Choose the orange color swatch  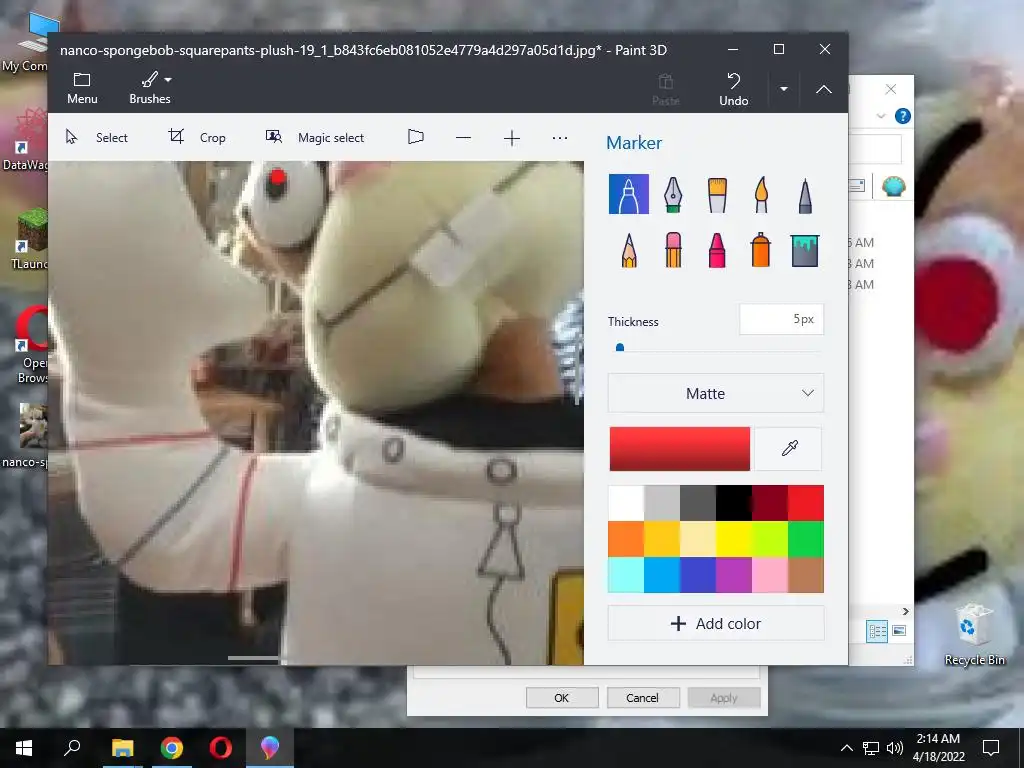(626, 539)
